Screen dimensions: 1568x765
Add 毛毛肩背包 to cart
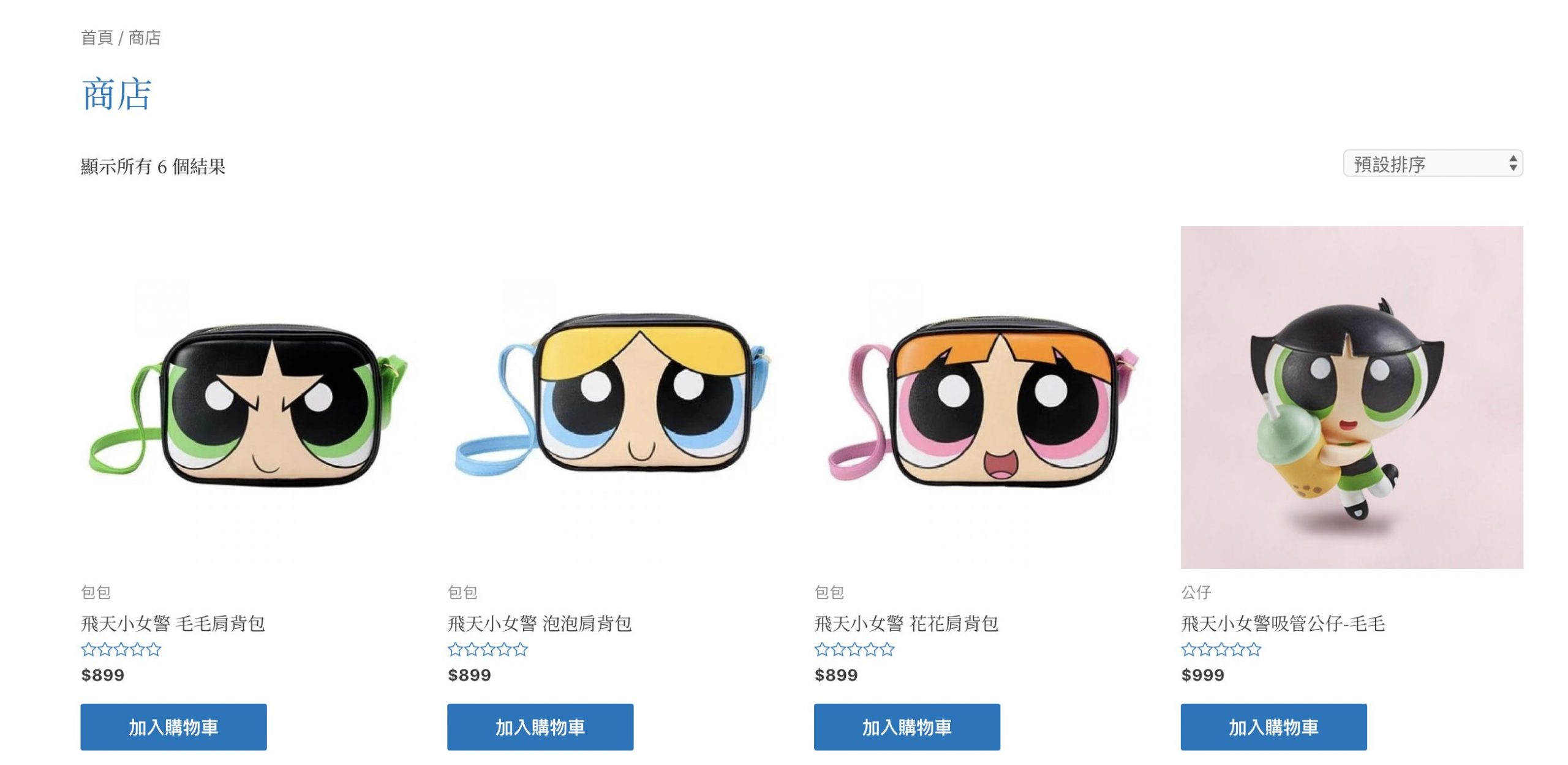pyautogui.click(x=173, y=727)
